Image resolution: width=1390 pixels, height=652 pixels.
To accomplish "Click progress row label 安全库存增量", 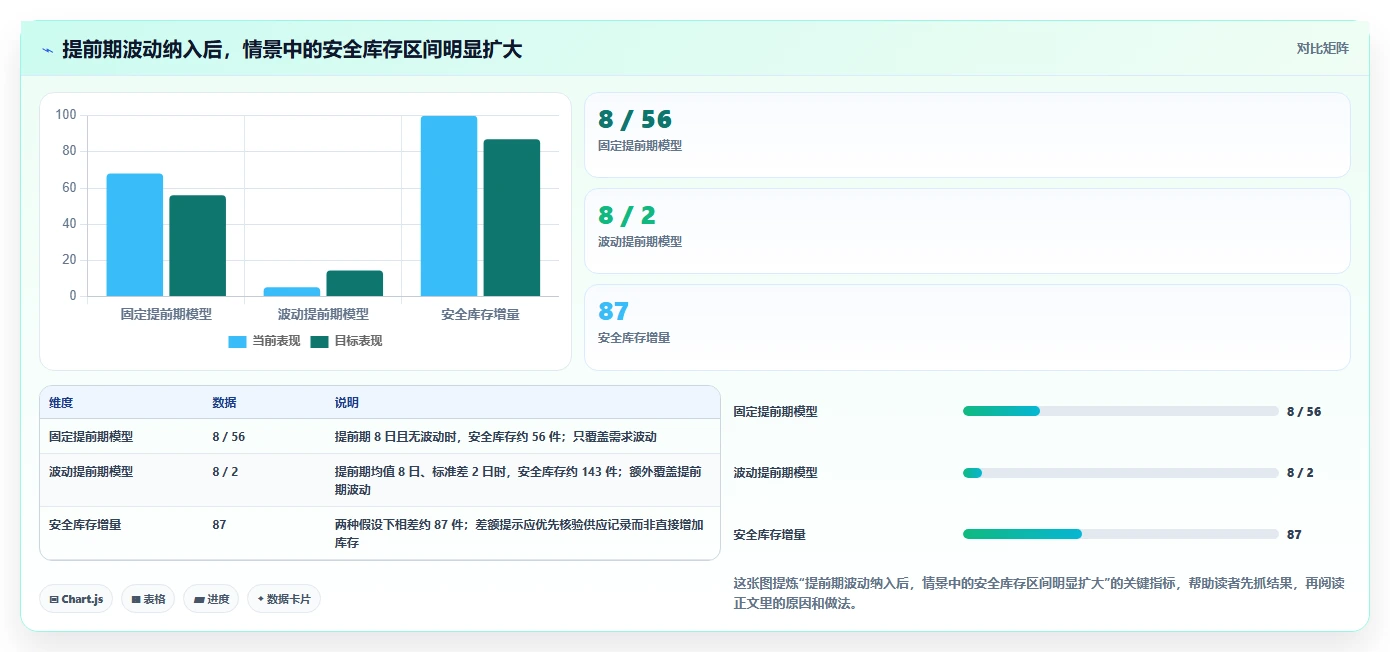I will point(769,534).
